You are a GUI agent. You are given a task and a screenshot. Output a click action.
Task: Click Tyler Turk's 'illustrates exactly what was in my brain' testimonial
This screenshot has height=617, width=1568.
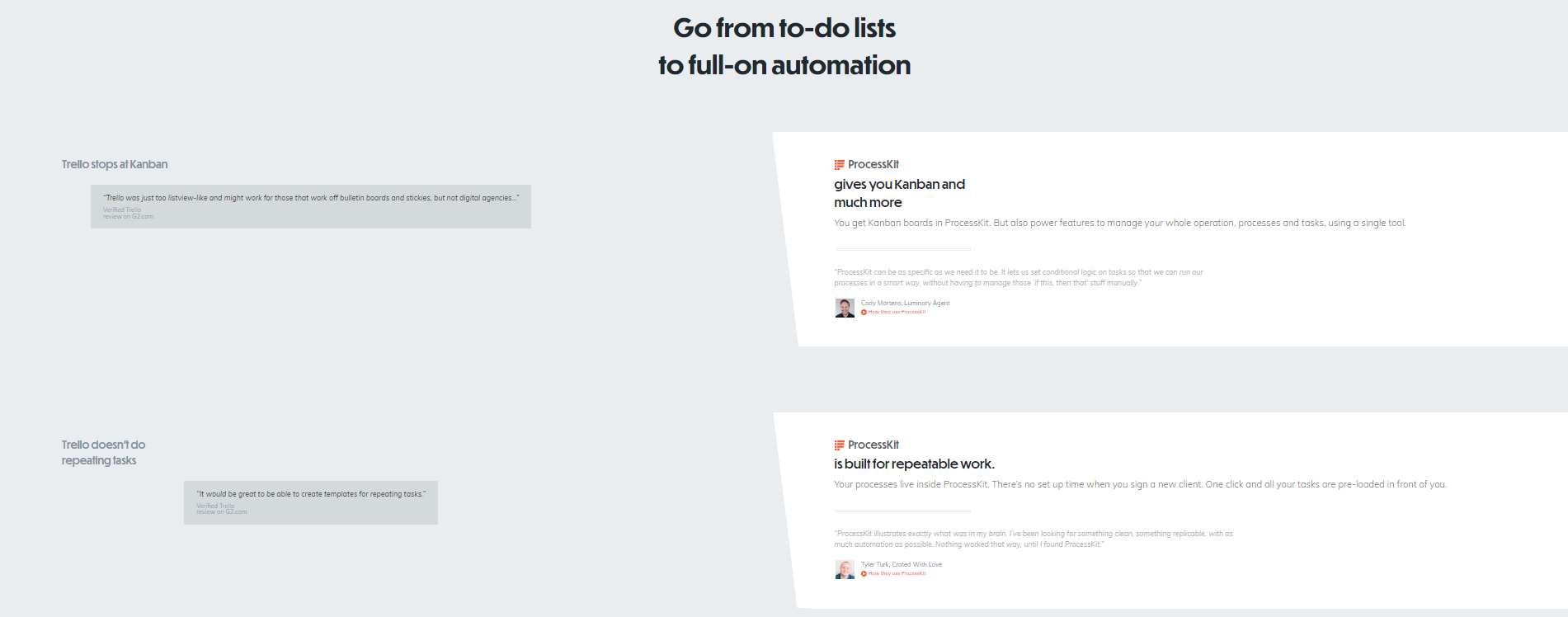pyautogui.click(x=1033, y=539)
